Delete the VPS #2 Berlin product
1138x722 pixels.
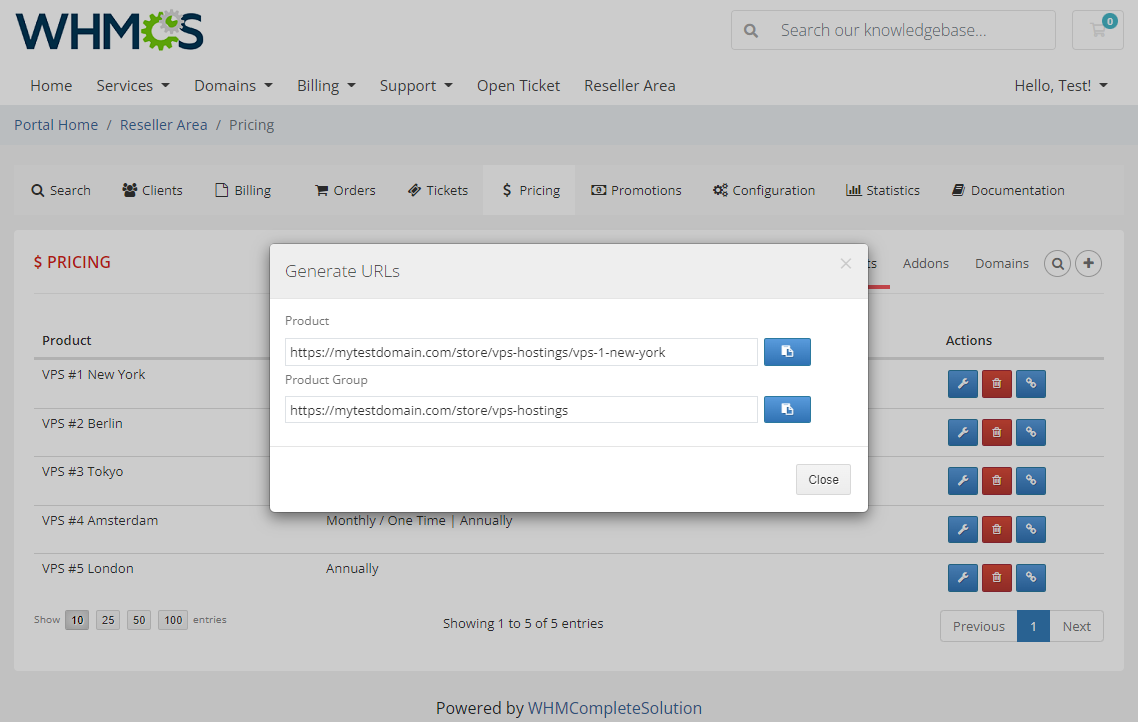point(996,432)
